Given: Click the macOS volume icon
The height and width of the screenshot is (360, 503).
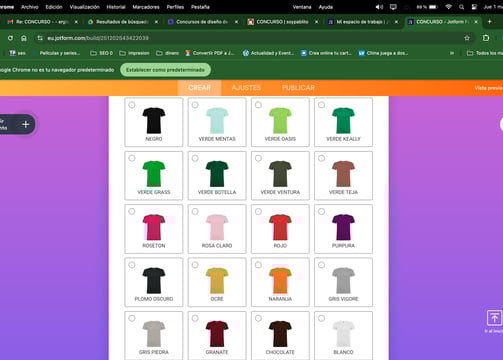Looking at the screenshot, I should point(379,7).
